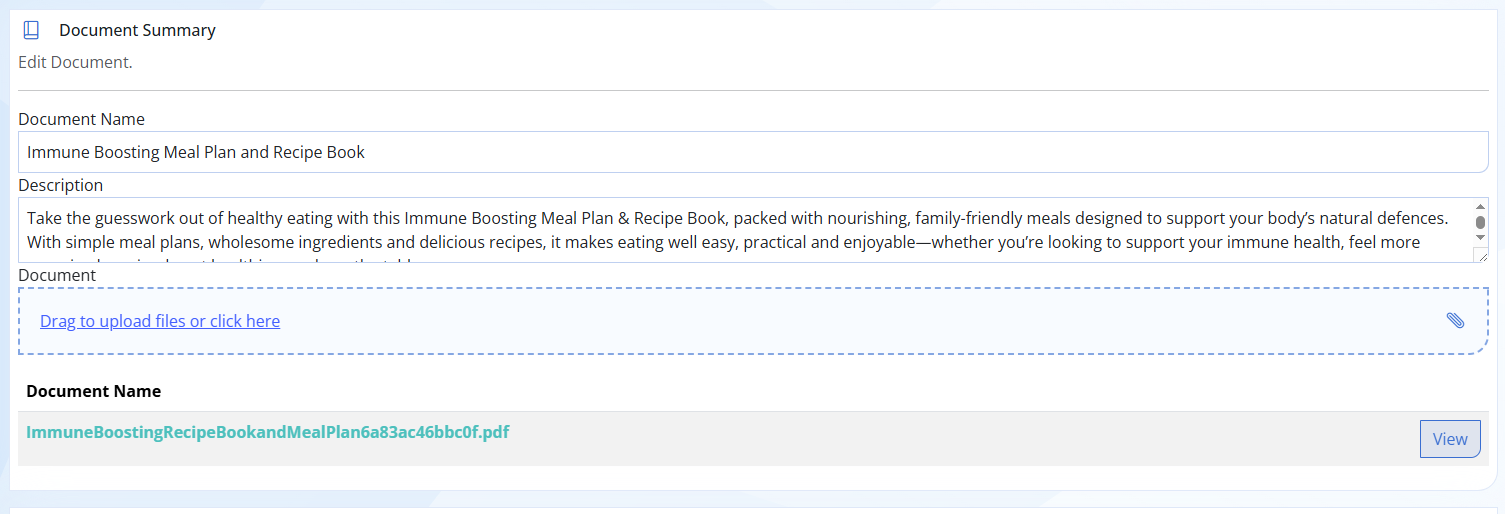Click the 'Document Summary' heading text

(x=137, y=30)
